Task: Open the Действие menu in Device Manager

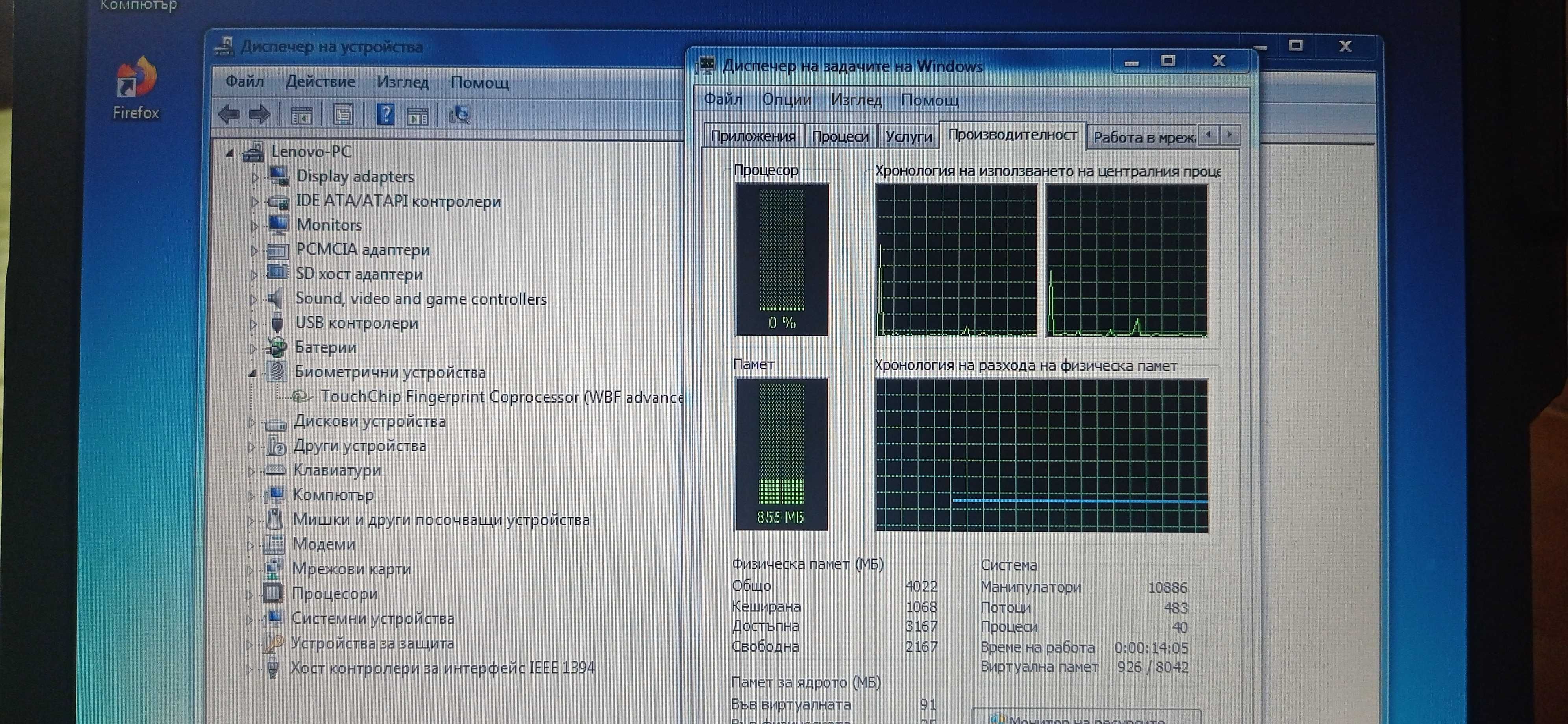Action: click(320, 81)
